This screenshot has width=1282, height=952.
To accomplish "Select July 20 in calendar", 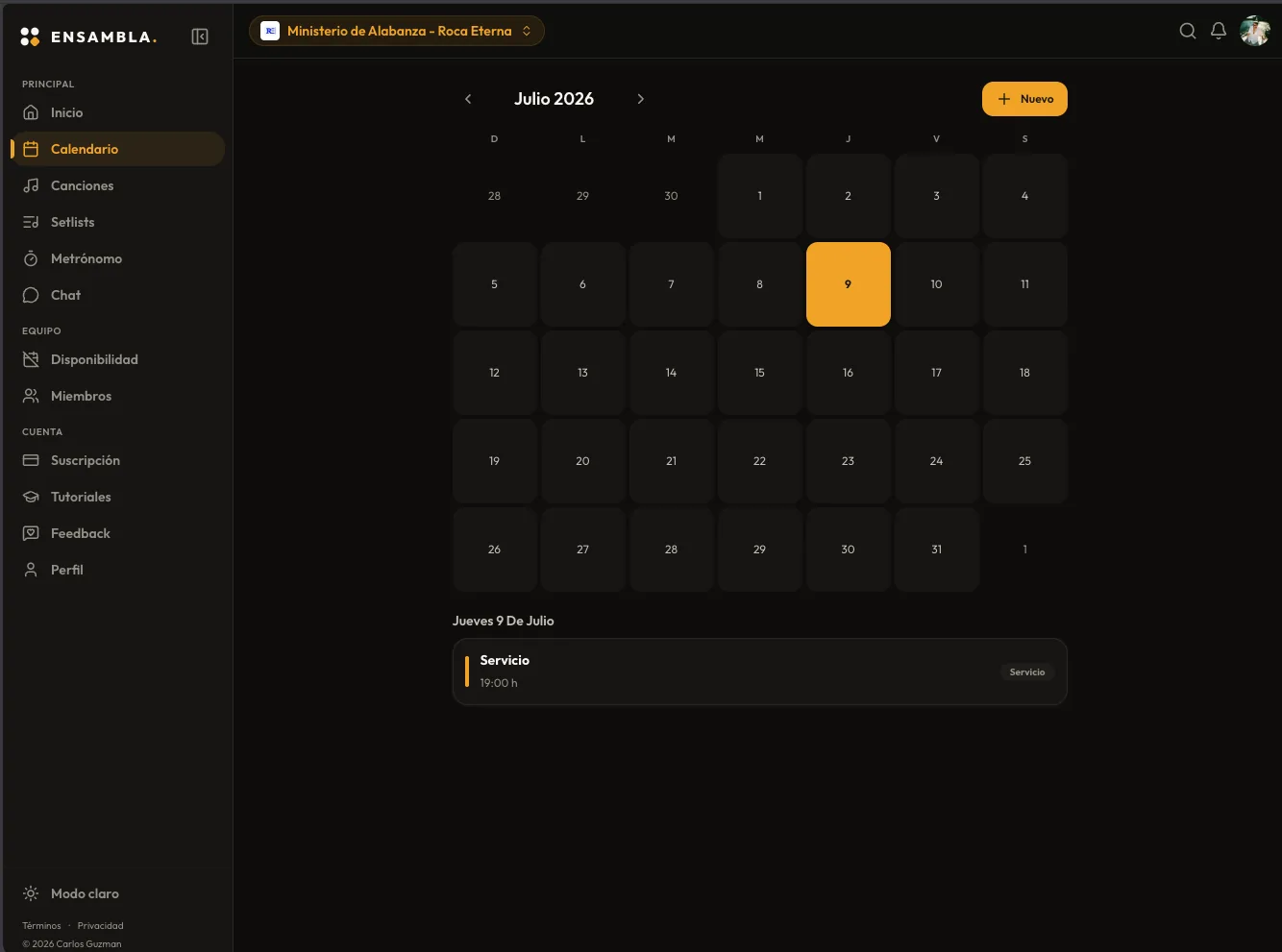I will (x=583, y=461).
